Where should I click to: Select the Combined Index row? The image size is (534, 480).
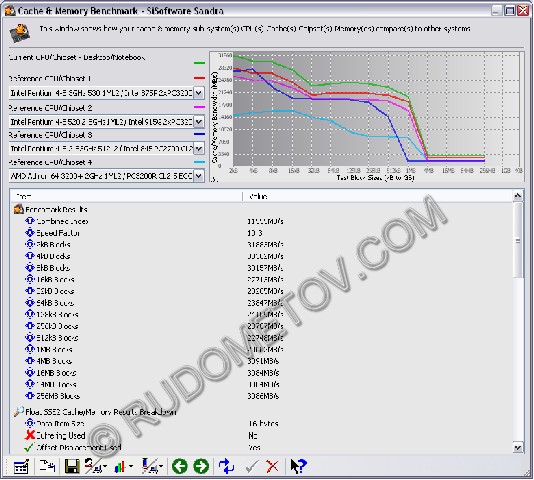pos(261,221)
